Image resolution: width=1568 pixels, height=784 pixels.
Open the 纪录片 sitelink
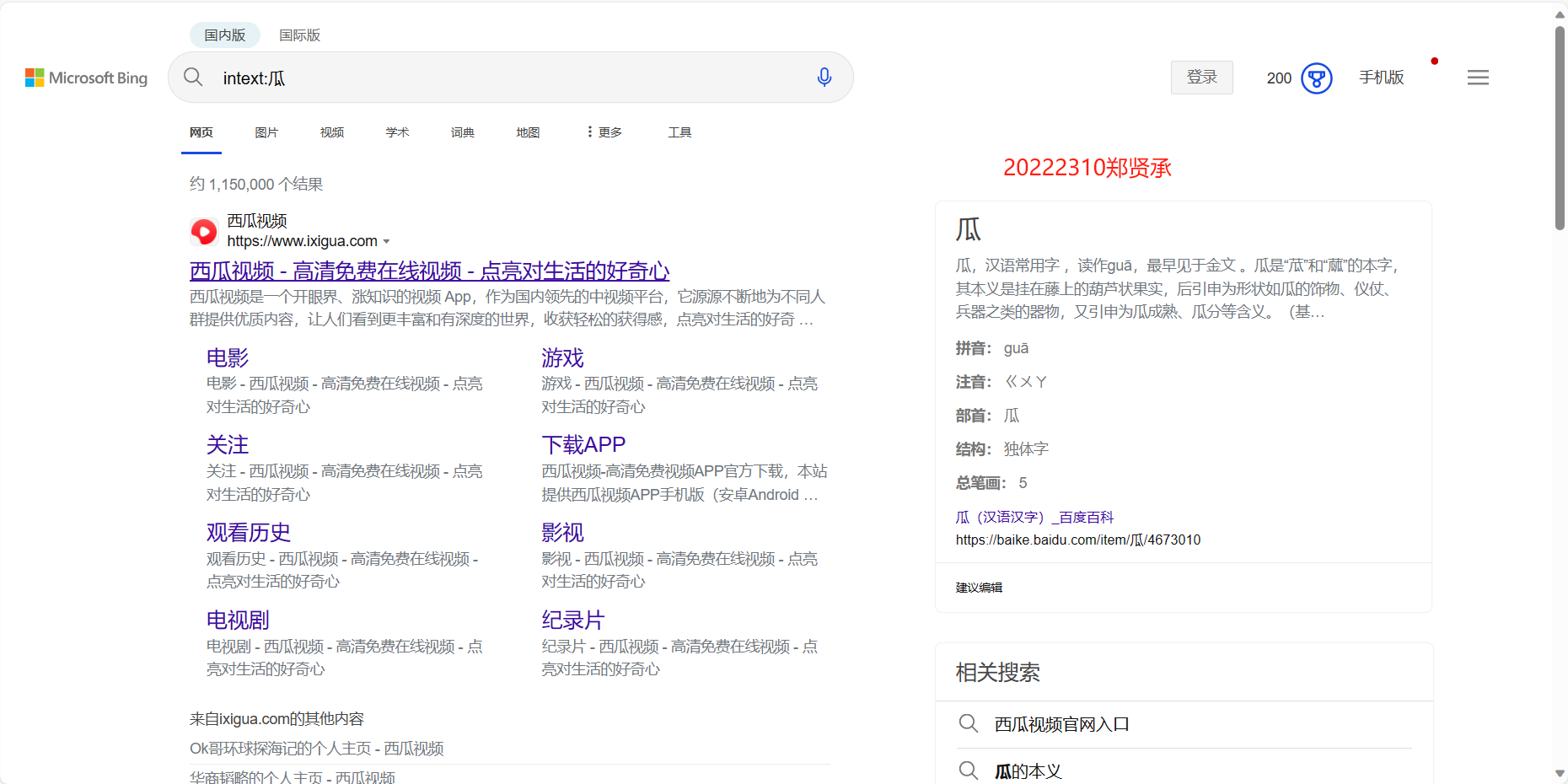tap(573, 620)
